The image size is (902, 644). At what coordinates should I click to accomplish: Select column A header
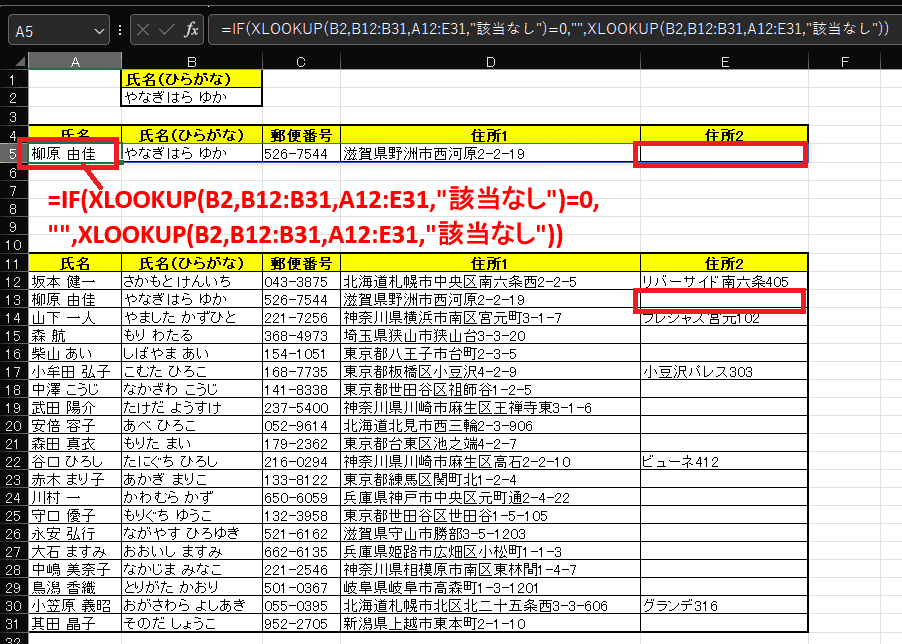(x=74, y=62)
